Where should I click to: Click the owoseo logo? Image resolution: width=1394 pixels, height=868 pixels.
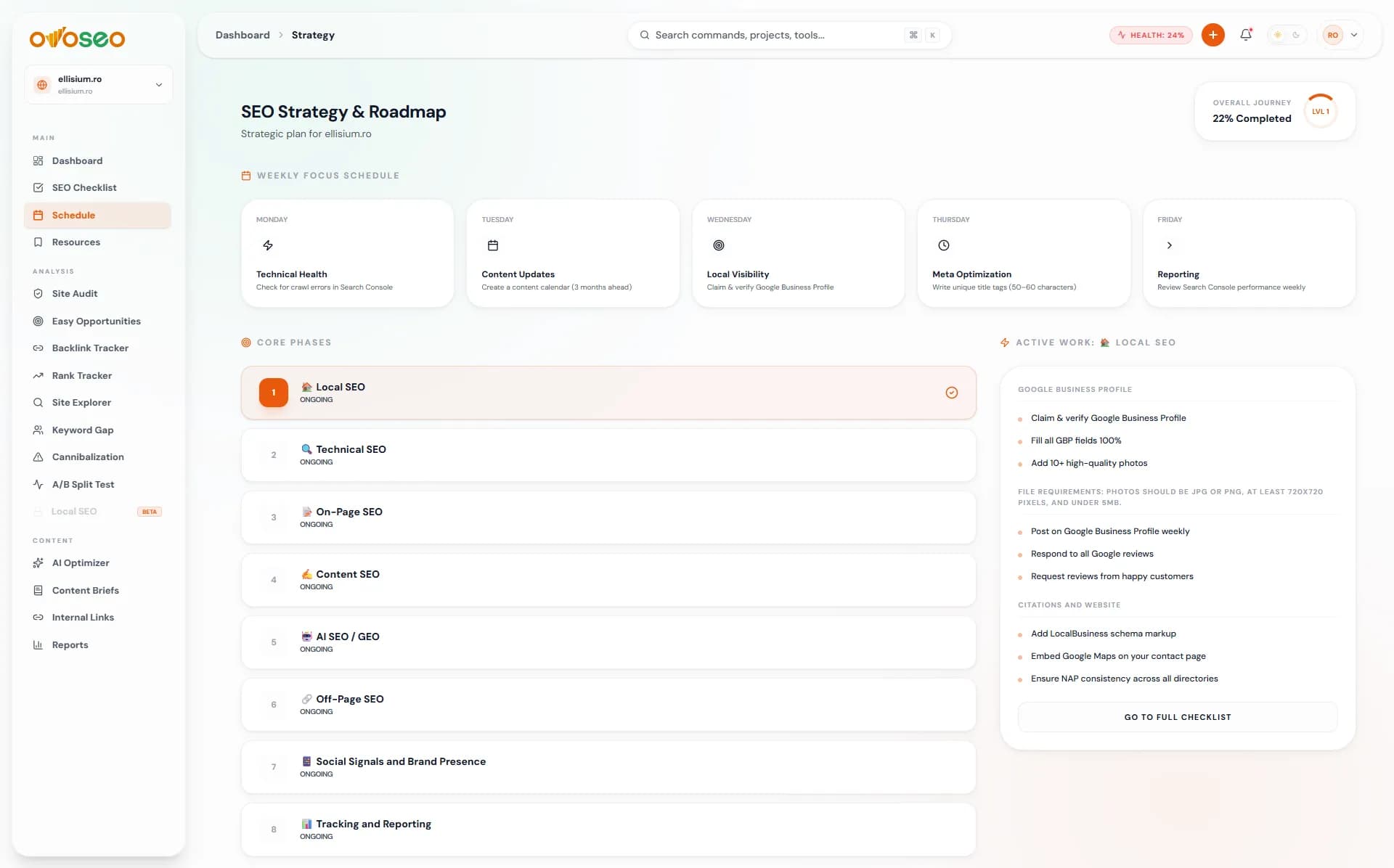[77, 37]
